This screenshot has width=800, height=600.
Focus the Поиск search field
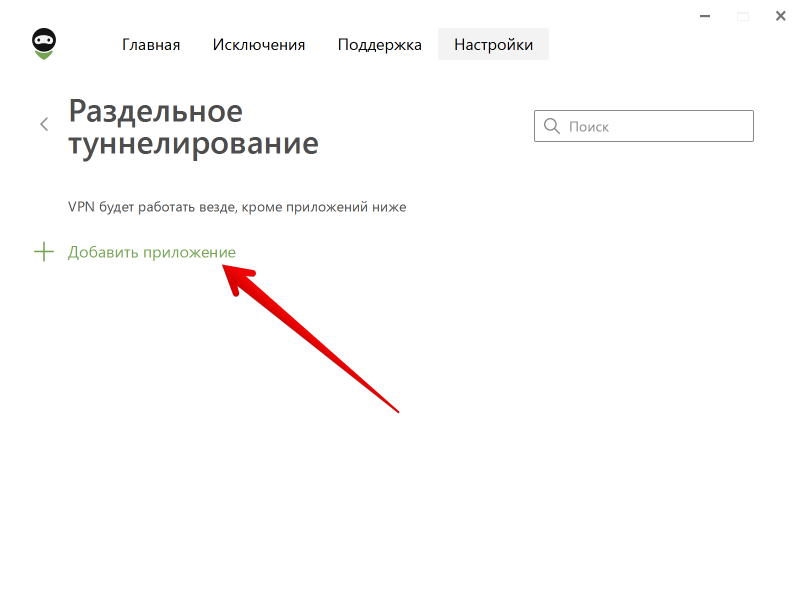tap(644, 126)
